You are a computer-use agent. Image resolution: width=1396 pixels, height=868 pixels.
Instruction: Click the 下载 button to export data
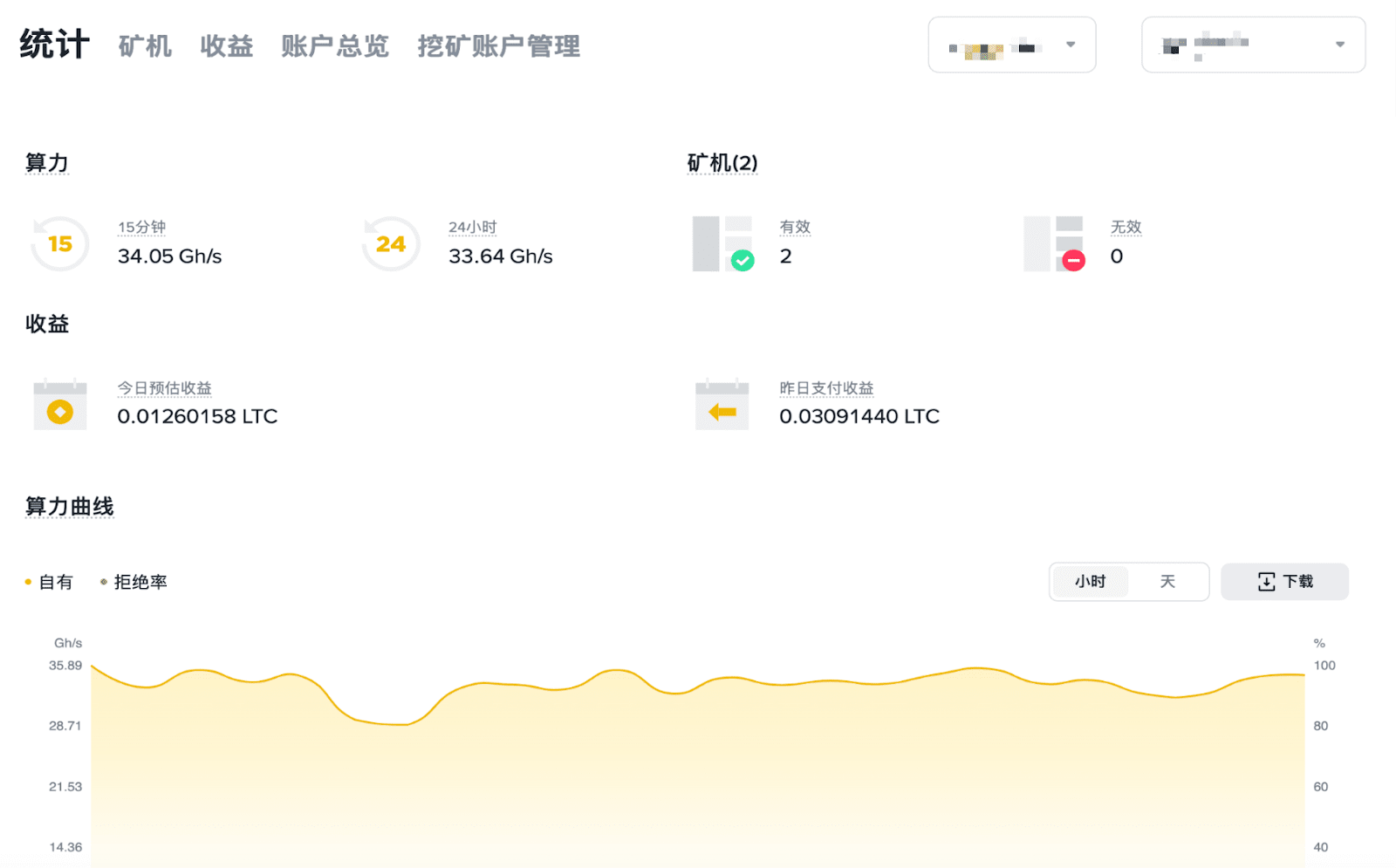pyautogui.click(x=1284, y=581)
